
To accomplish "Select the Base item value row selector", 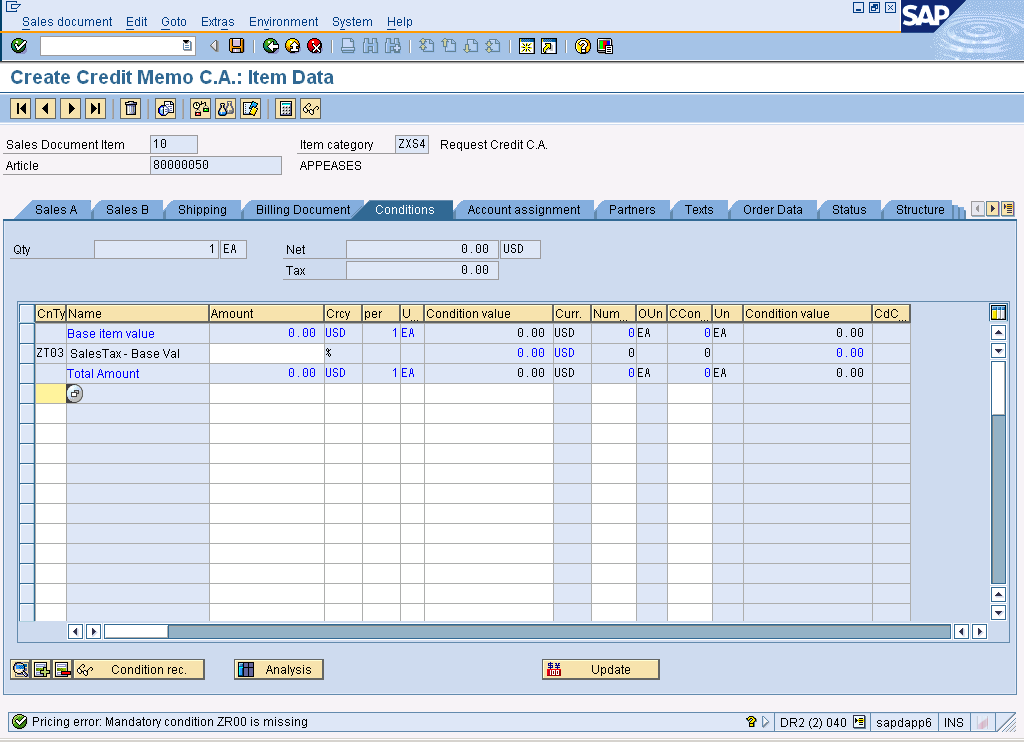I will (x=27, y=333).
